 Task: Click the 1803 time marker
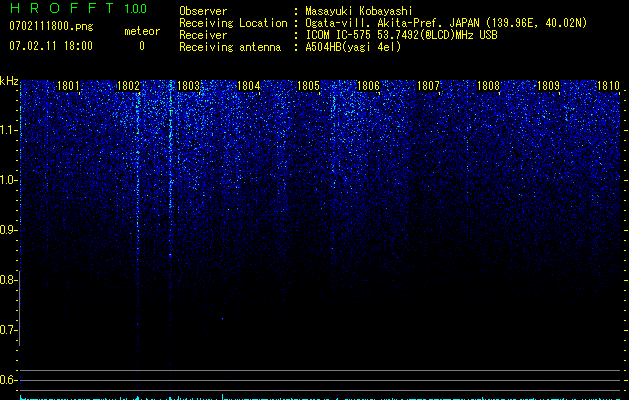(x=188, y=86)
